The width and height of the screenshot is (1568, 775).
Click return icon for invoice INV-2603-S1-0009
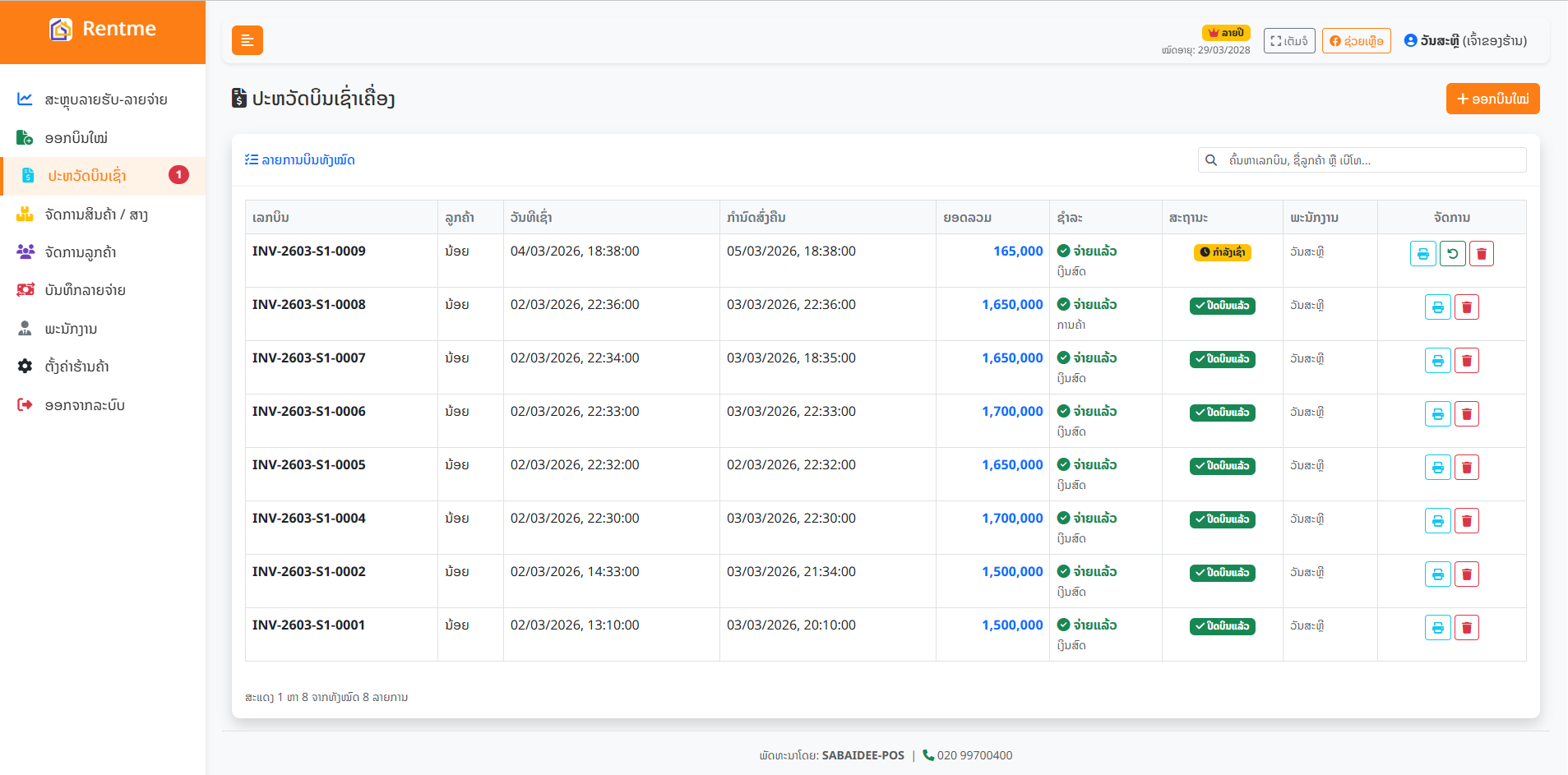coord(1452,254)
